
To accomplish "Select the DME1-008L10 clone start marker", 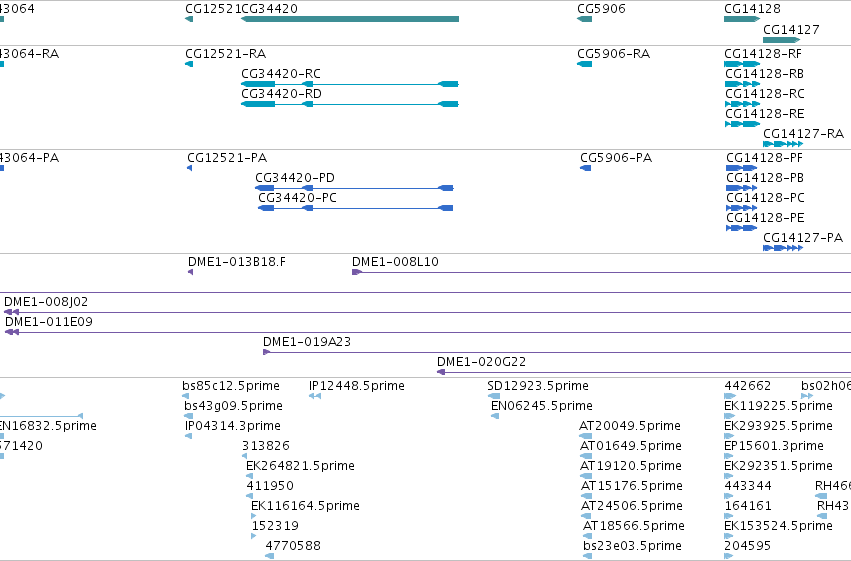I will 357,272.
